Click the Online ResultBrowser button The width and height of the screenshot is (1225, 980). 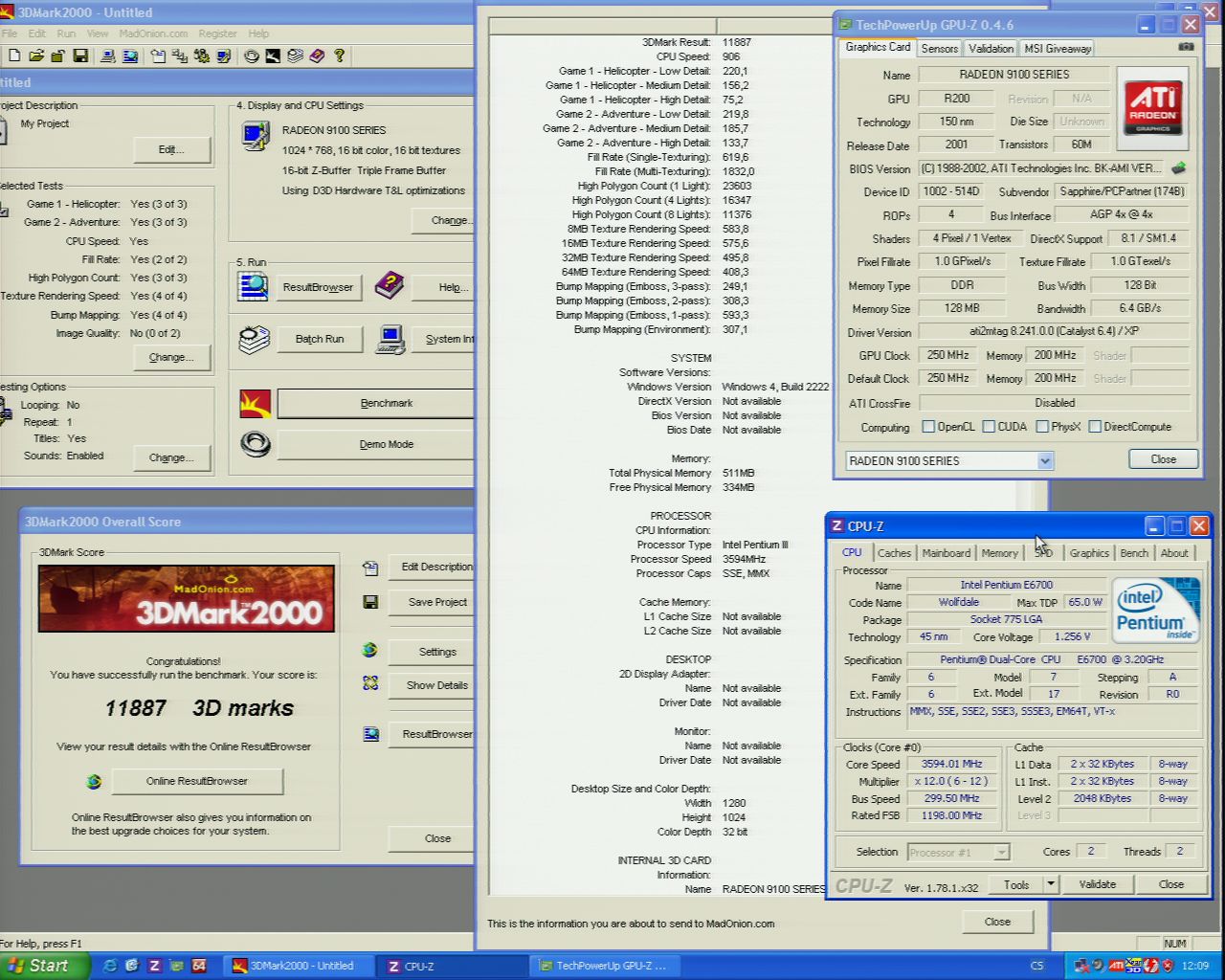pos(197,781)
